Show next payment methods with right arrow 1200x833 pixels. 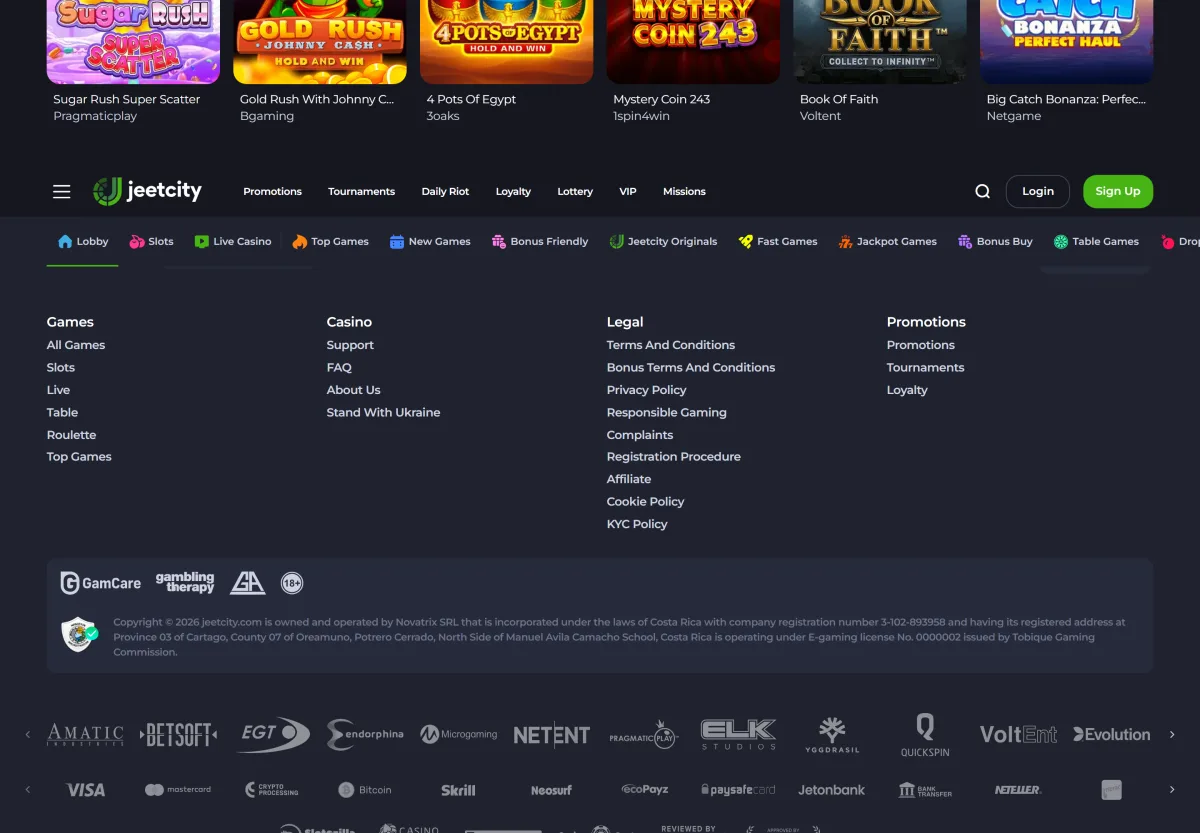pos(1172,790)
